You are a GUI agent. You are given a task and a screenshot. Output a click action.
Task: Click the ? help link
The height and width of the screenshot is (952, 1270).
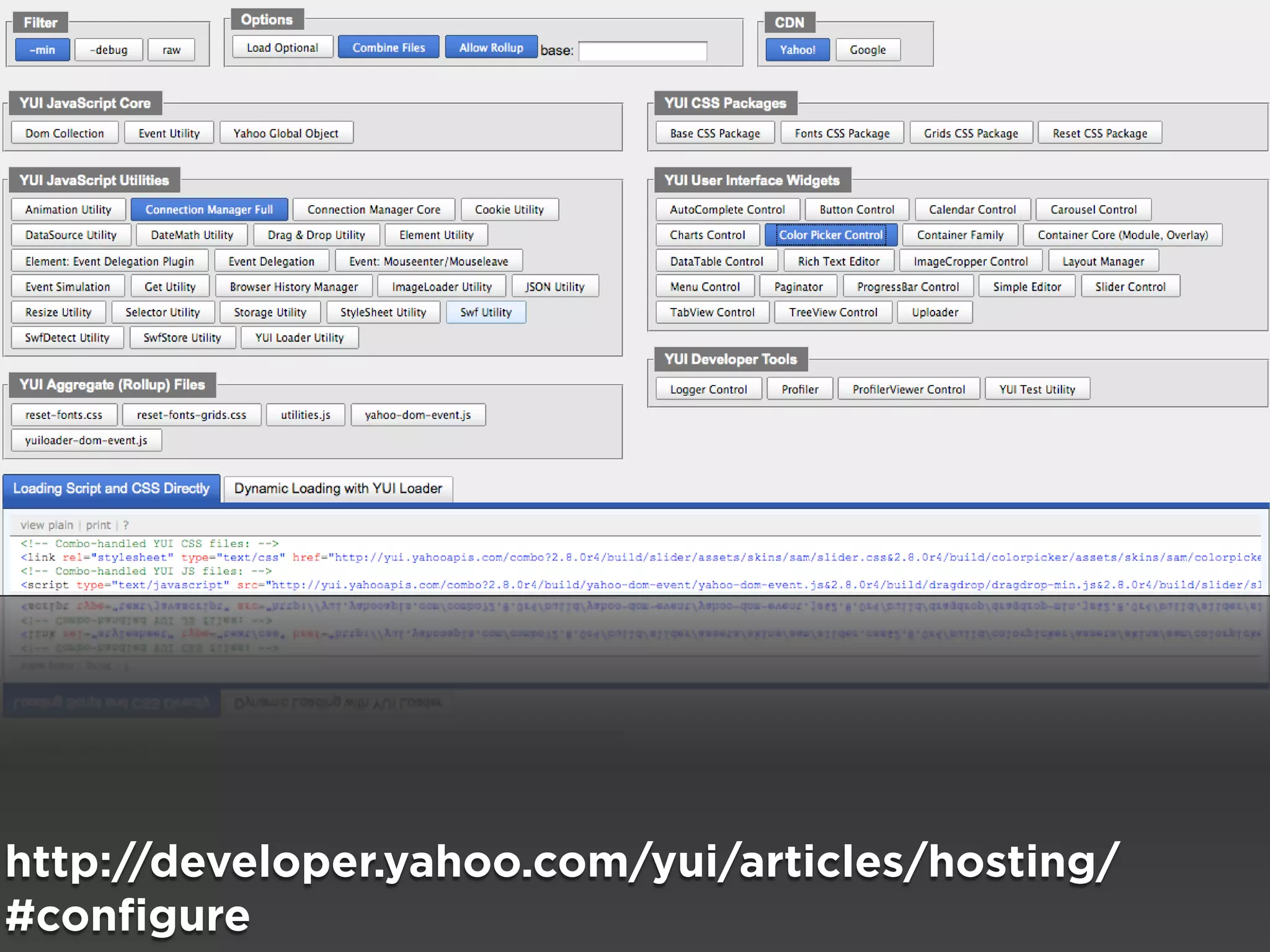(126, 525)
